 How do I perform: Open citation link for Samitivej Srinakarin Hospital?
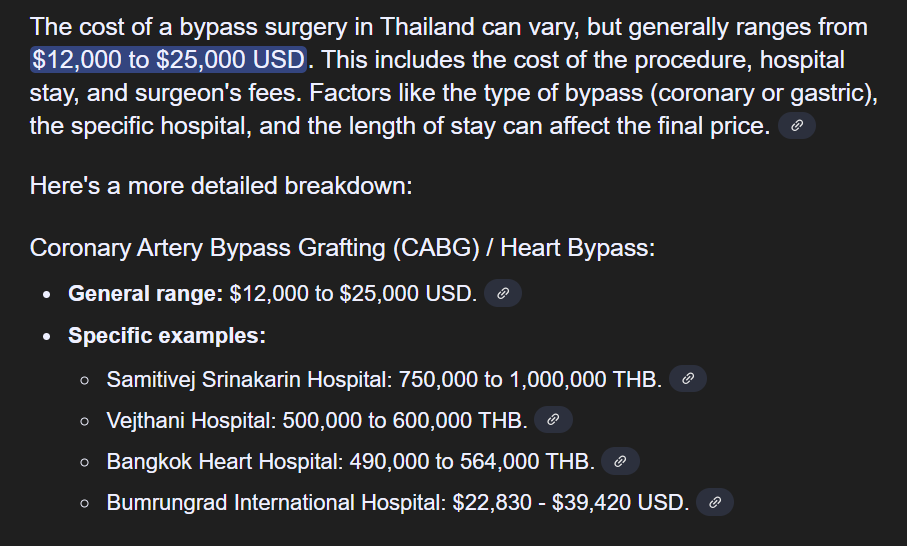tap(688, 379)
